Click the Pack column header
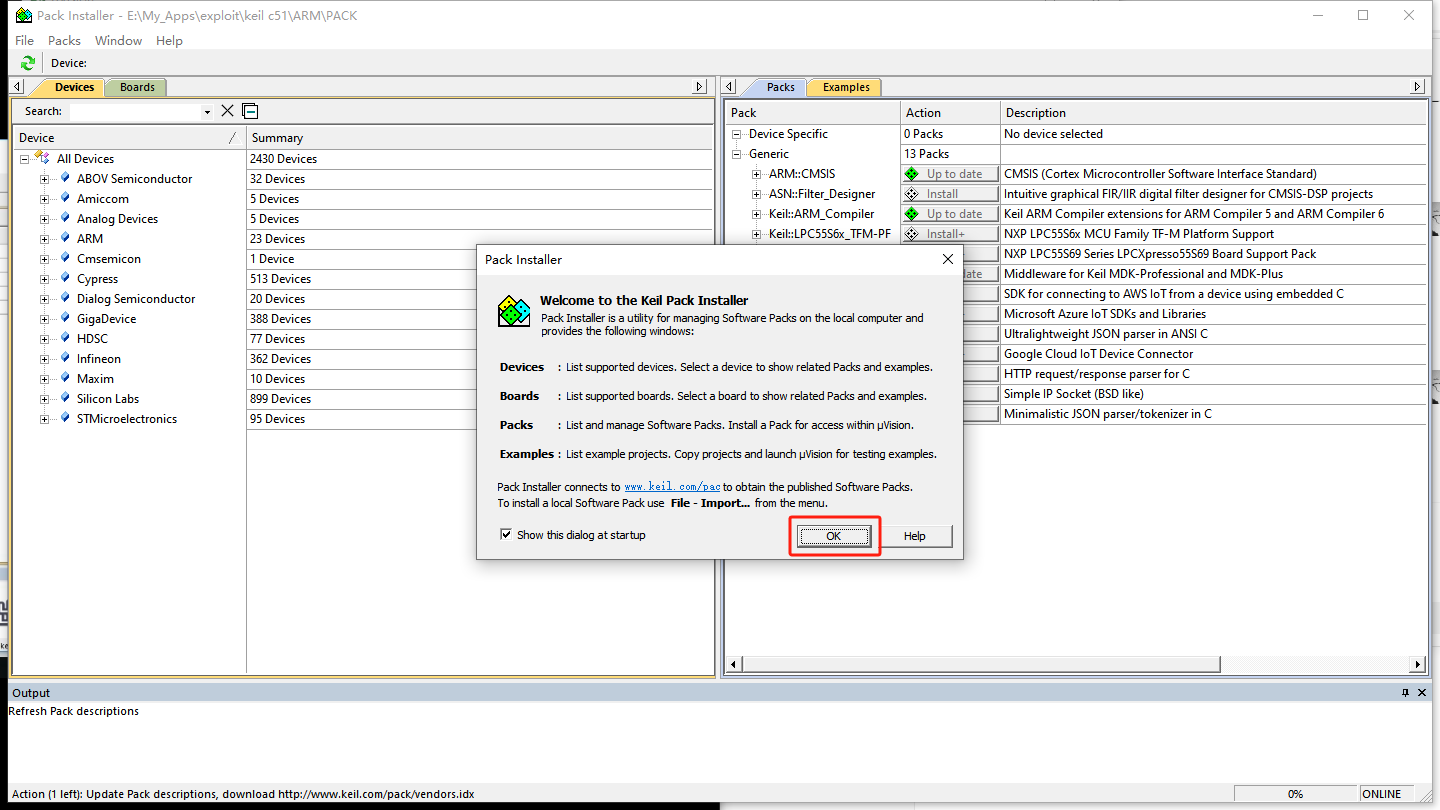This screenshot has height=810, width=1440. pyautogui.click(x=812, y=113)
